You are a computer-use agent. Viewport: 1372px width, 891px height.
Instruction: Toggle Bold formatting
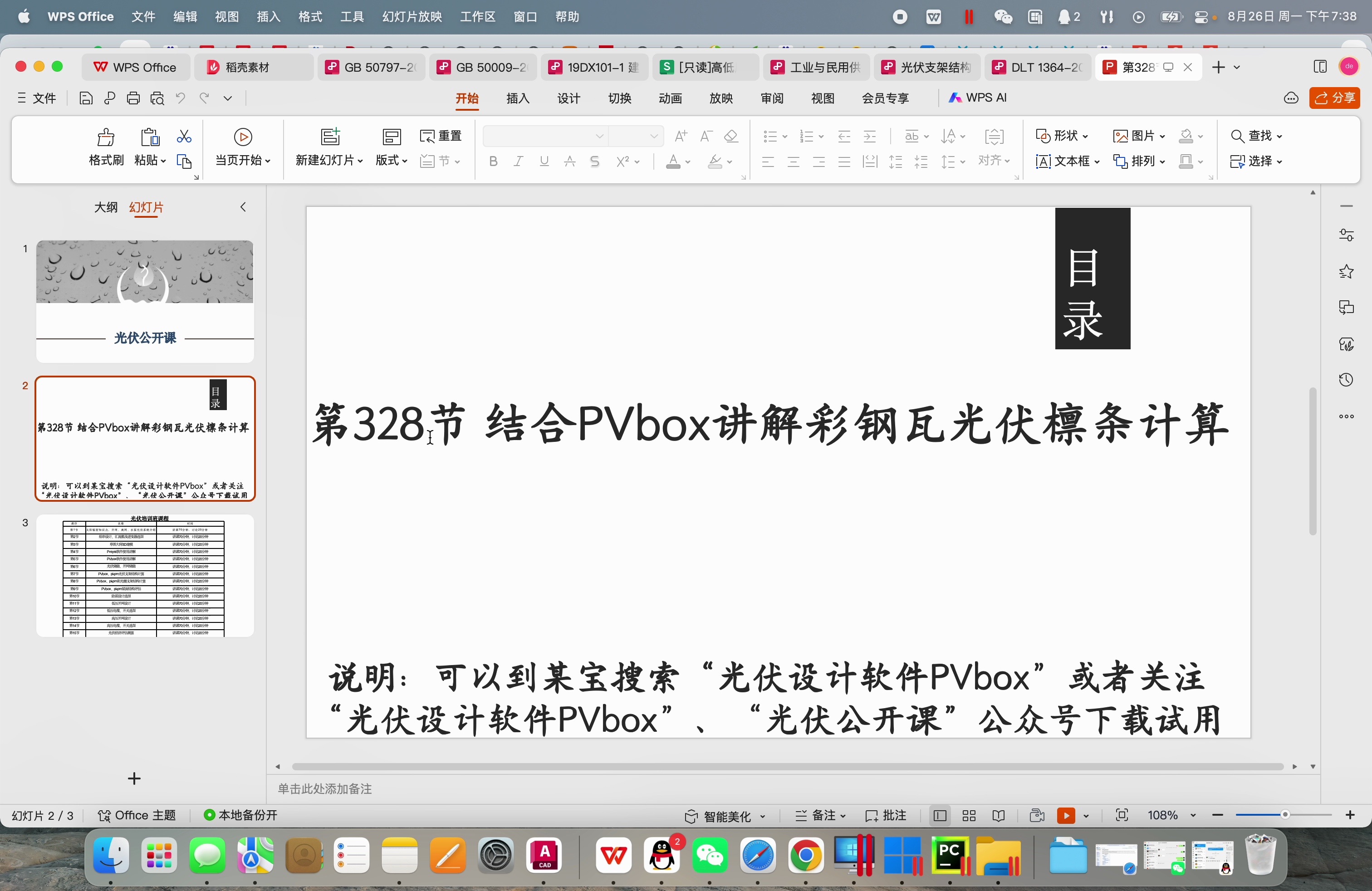(x=493, y=162)
